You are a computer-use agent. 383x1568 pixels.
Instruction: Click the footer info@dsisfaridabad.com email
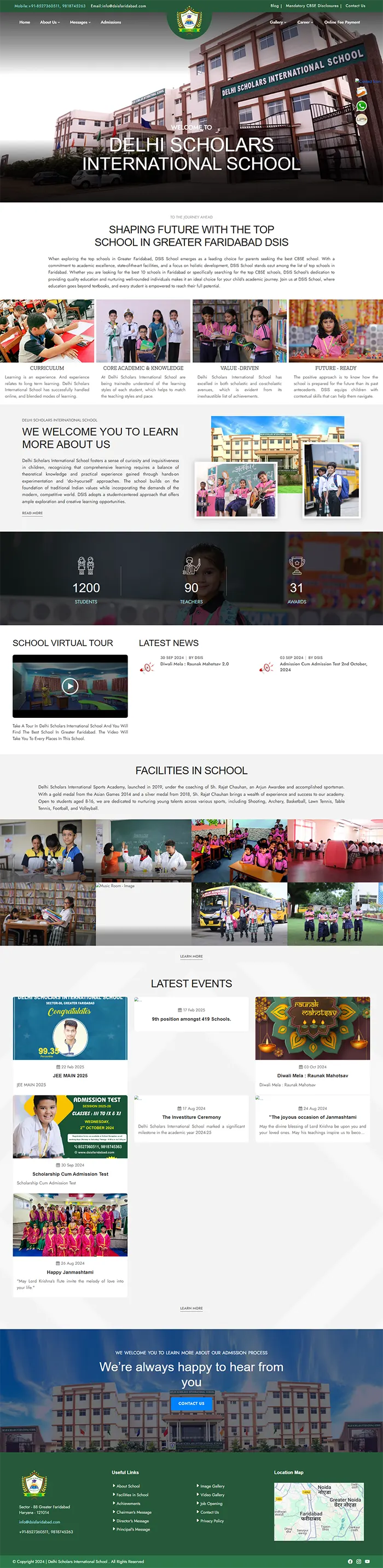pyautogui.click(x=39, y=1521)
